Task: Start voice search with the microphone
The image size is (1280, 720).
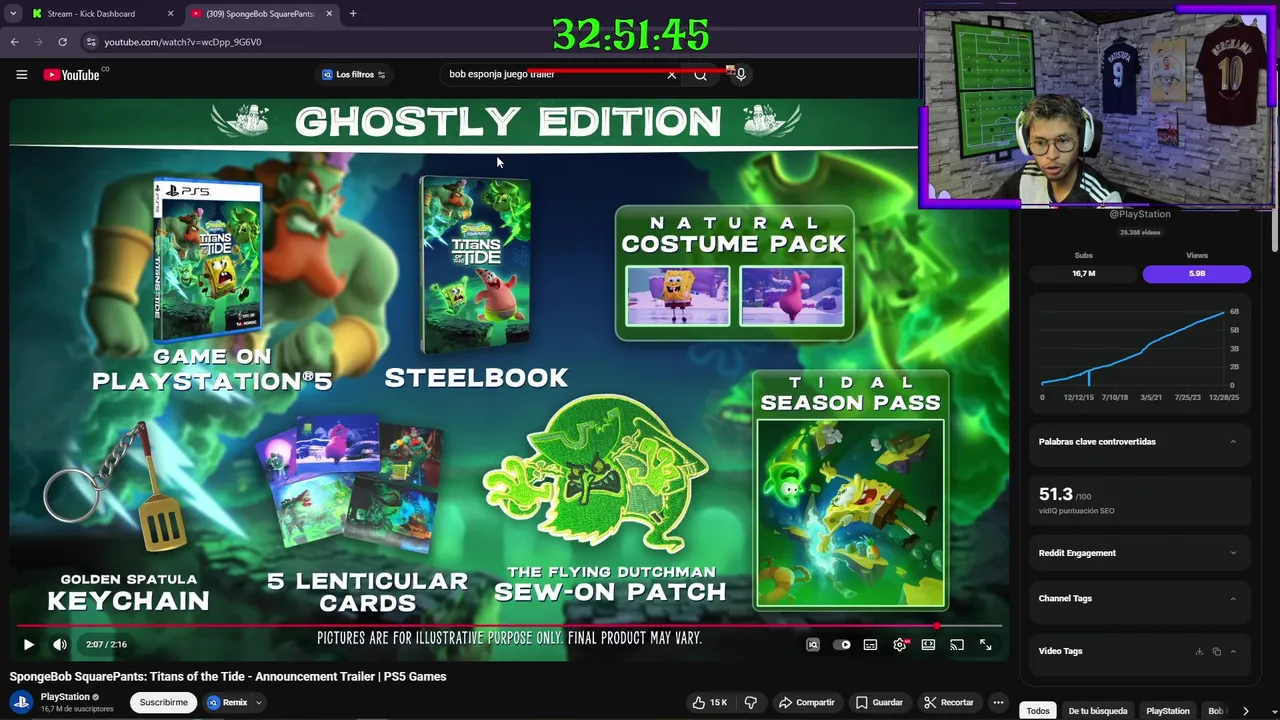Action: click(740, 74)
